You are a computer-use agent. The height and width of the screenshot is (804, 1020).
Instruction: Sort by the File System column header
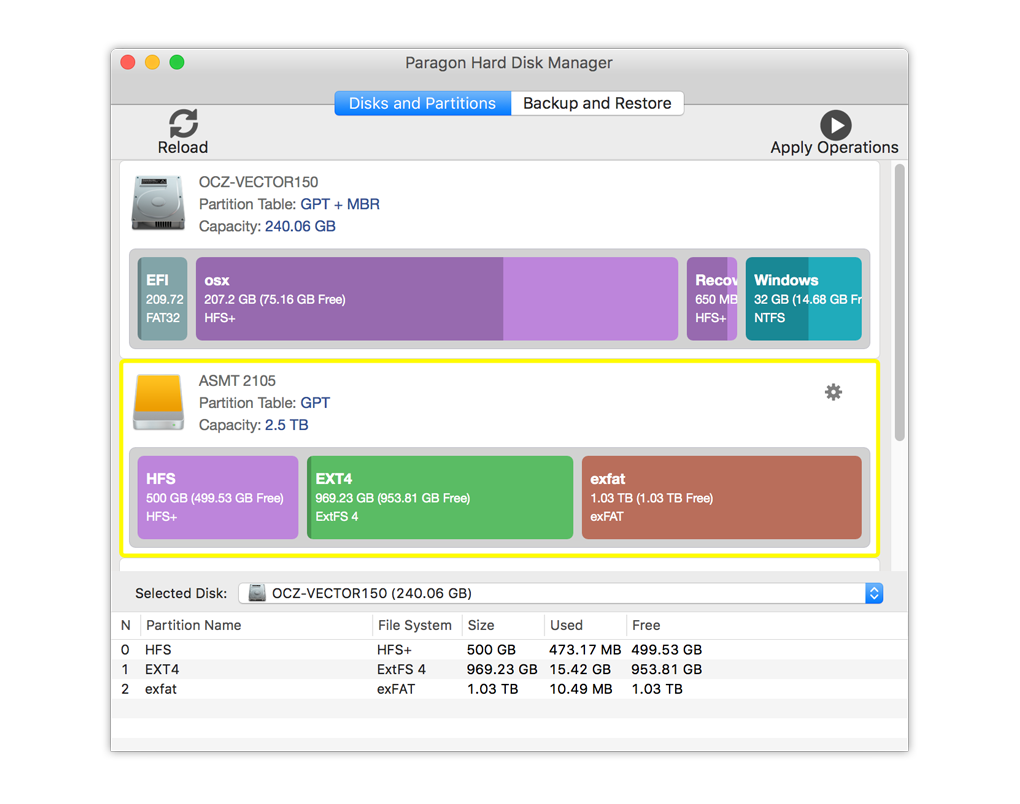415,625
